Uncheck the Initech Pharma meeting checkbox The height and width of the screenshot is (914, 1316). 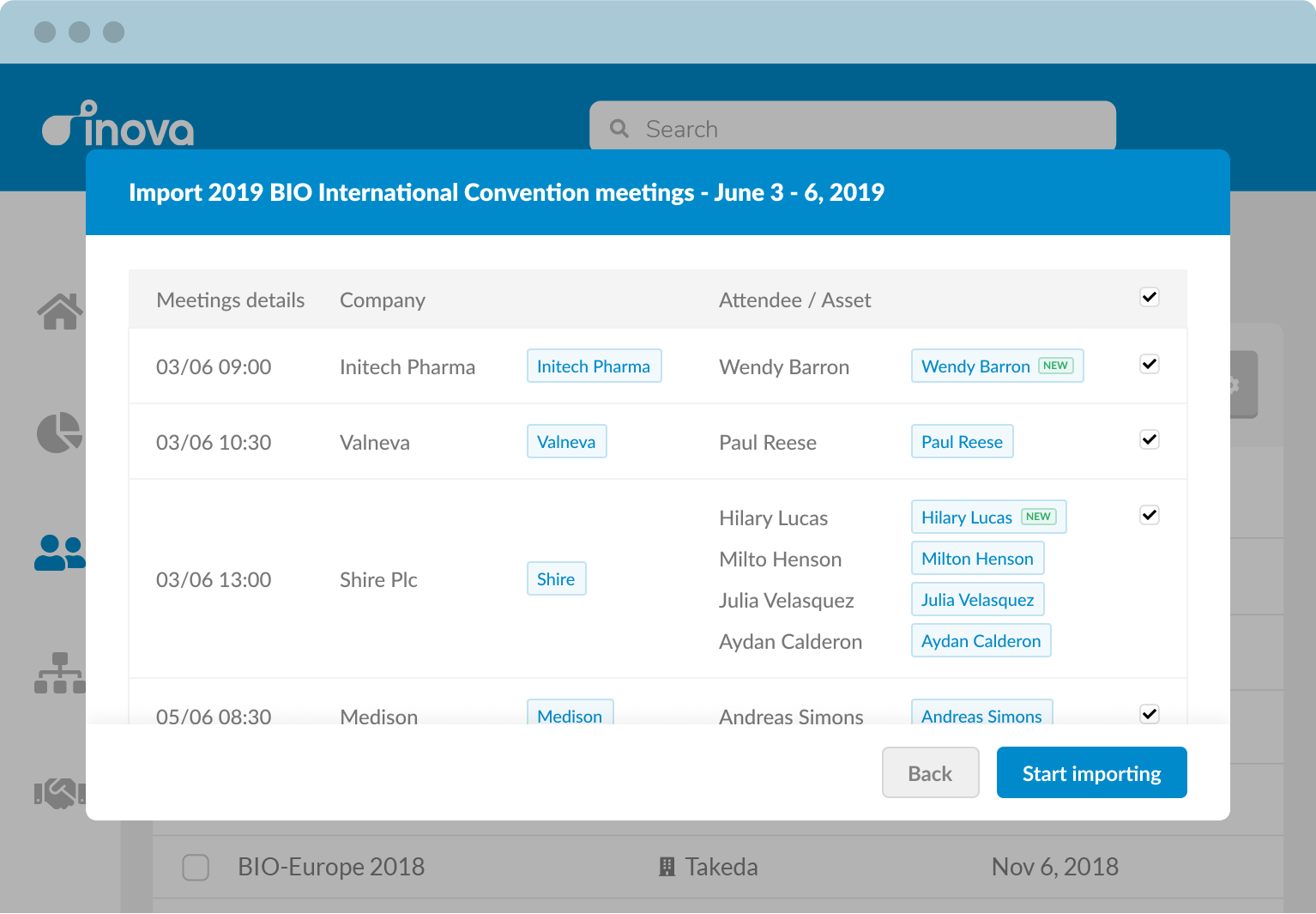[1150, 364]
